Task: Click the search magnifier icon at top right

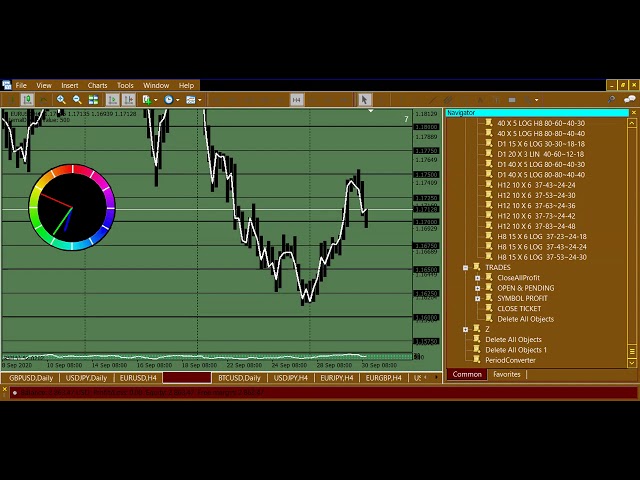Action: [x=612, y=99]
